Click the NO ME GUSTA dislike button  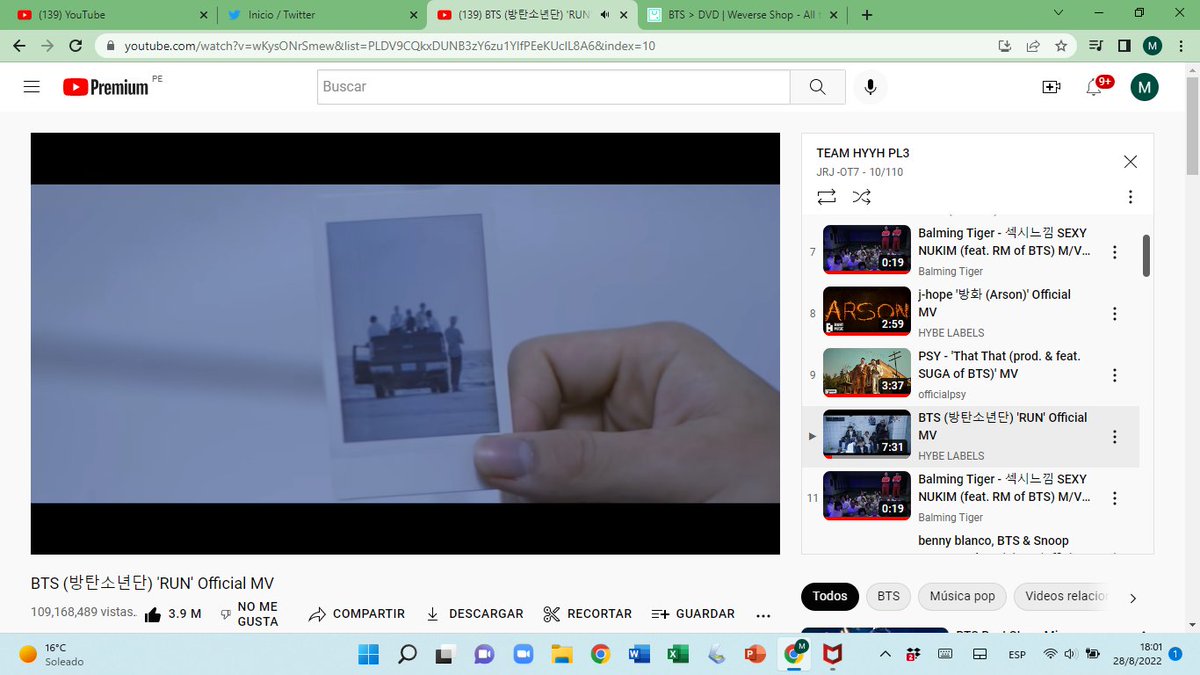pyautogui.click(x=249, y=614)
